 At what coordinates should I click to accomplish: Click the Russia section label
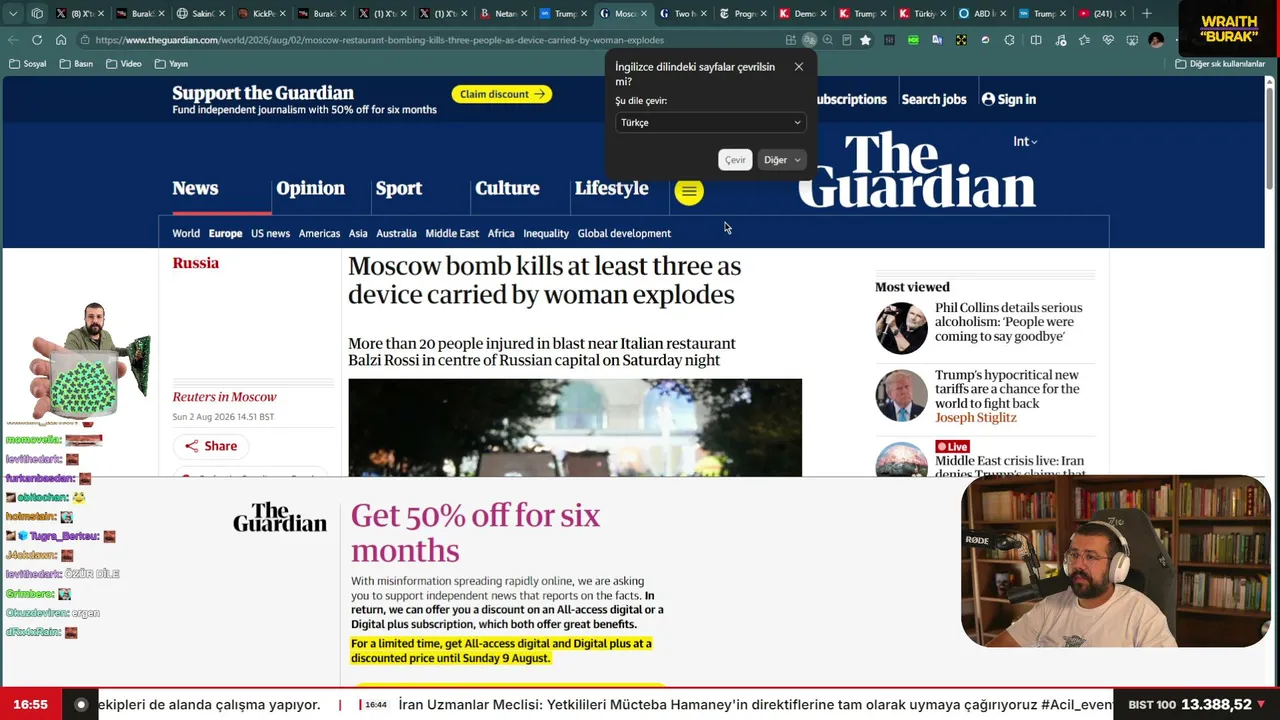tap(195, 263)
